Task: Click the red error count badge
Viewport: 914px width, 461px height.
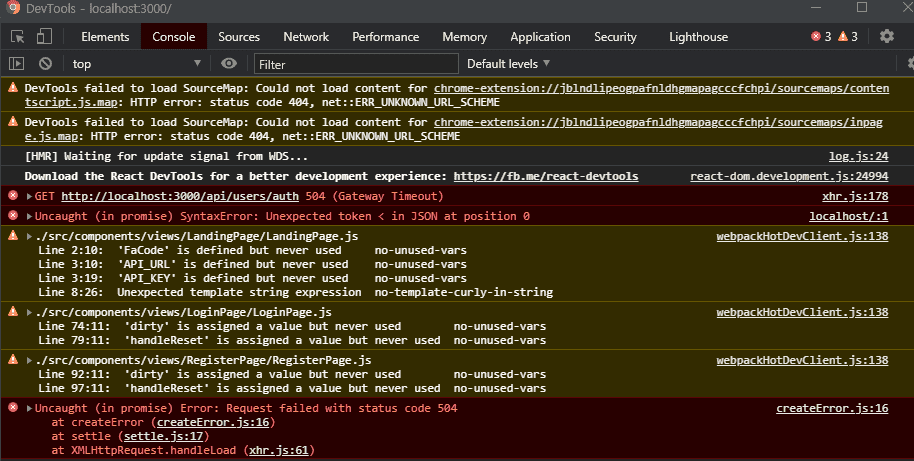Action: tap(821, 37)
